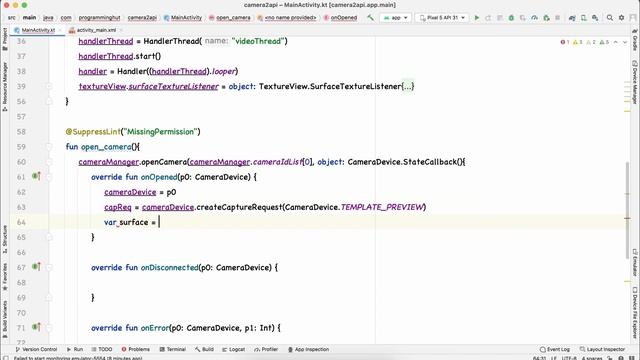Expand the folded SurfaceTextureListener block {...}
Viewport: 640px width, 360px height.
pos(408,86)
